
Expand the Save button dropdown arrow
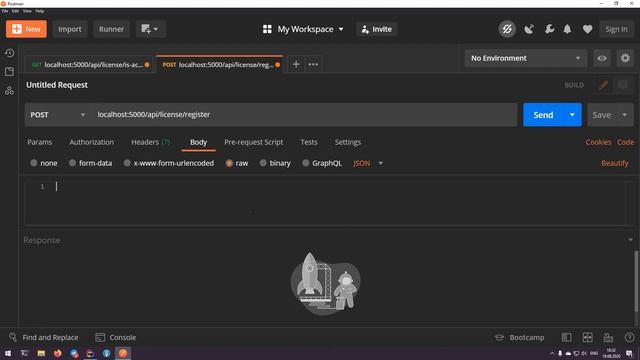[624, 115]
